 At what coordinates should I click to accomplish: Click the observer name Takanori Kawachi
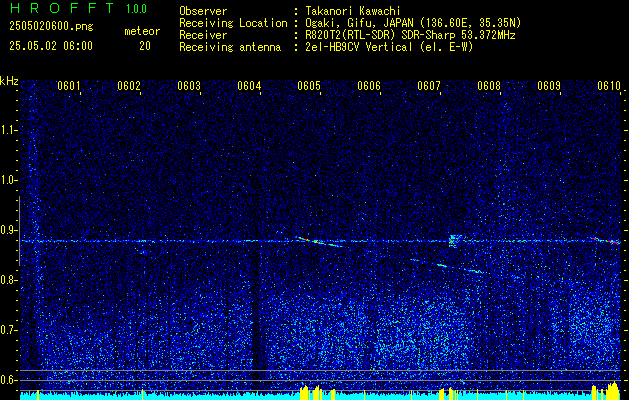click(353, 11)
